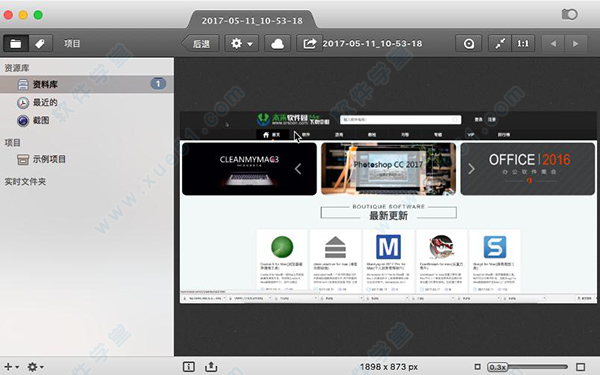Click the zoom slider in bottom bar
Image resolution: width=600 pixels, height=375 pixels.
[x=528, y=367]
